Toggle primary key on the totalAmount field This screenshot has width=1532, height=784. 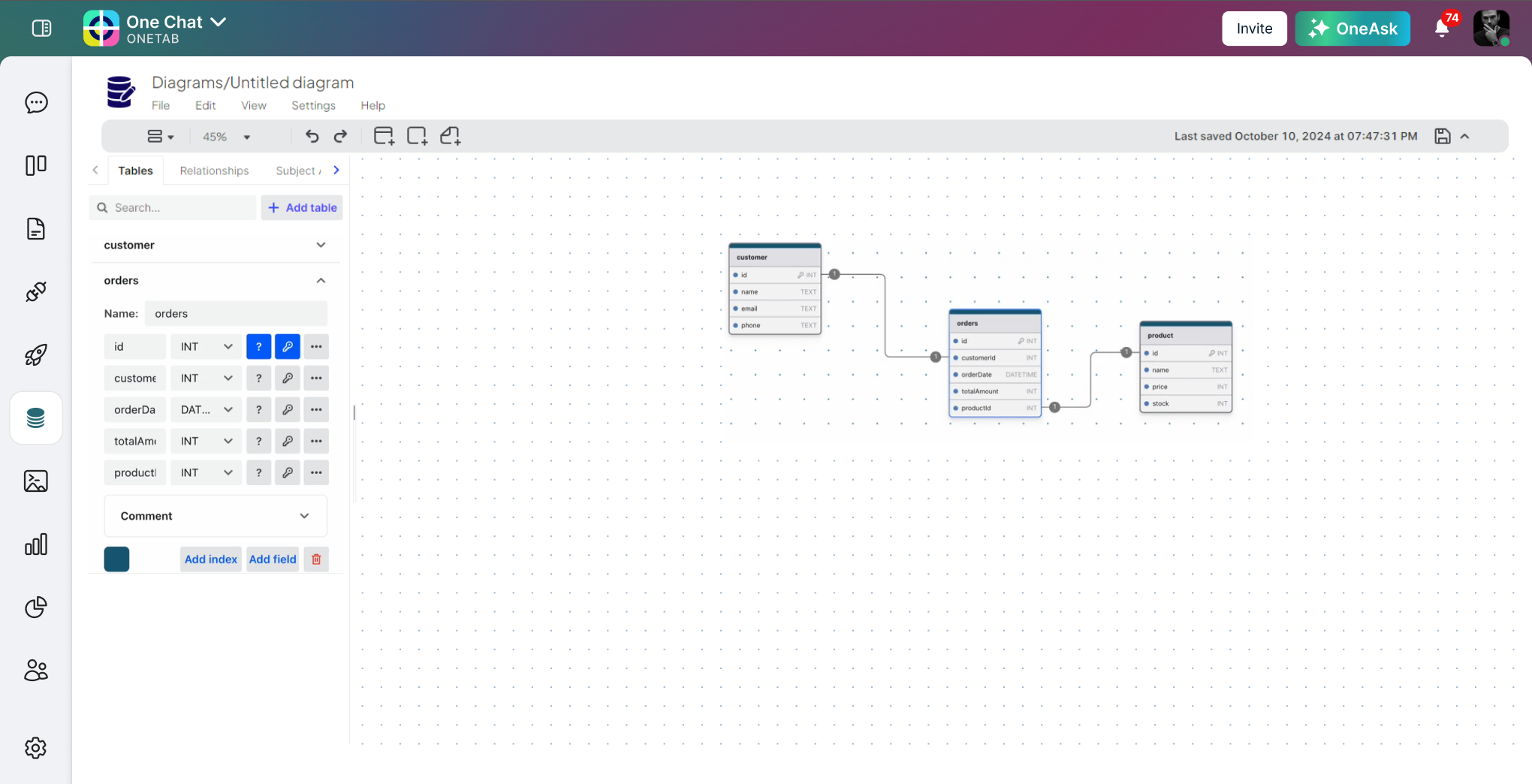(x=288, y=441)
